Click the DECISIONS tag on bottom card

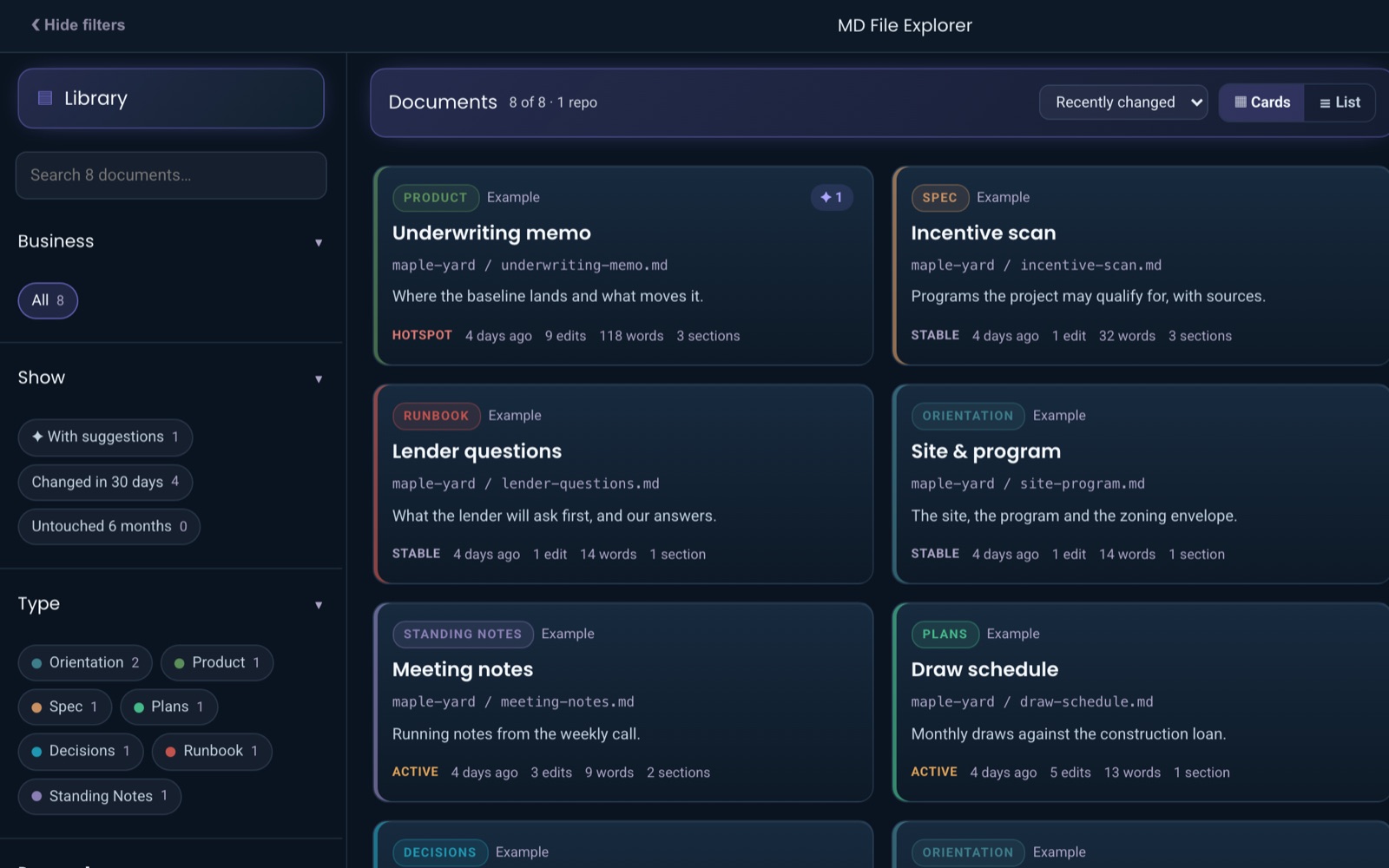click(x=439, y=852)
